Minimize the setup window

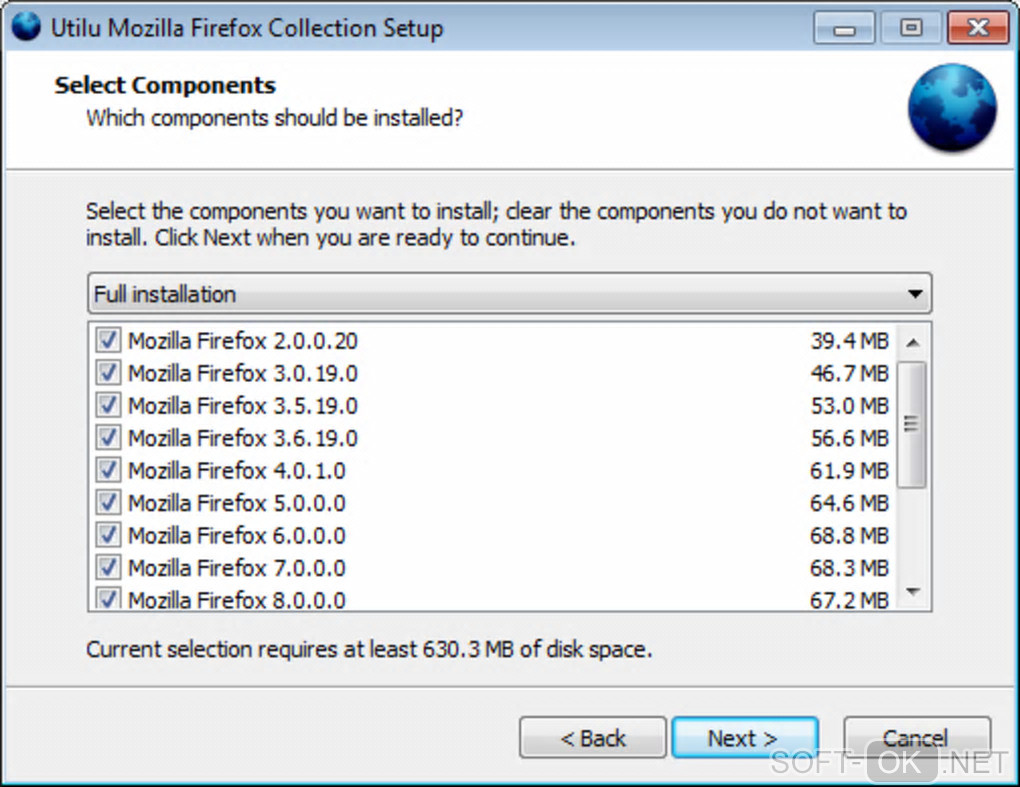[845, 28]
